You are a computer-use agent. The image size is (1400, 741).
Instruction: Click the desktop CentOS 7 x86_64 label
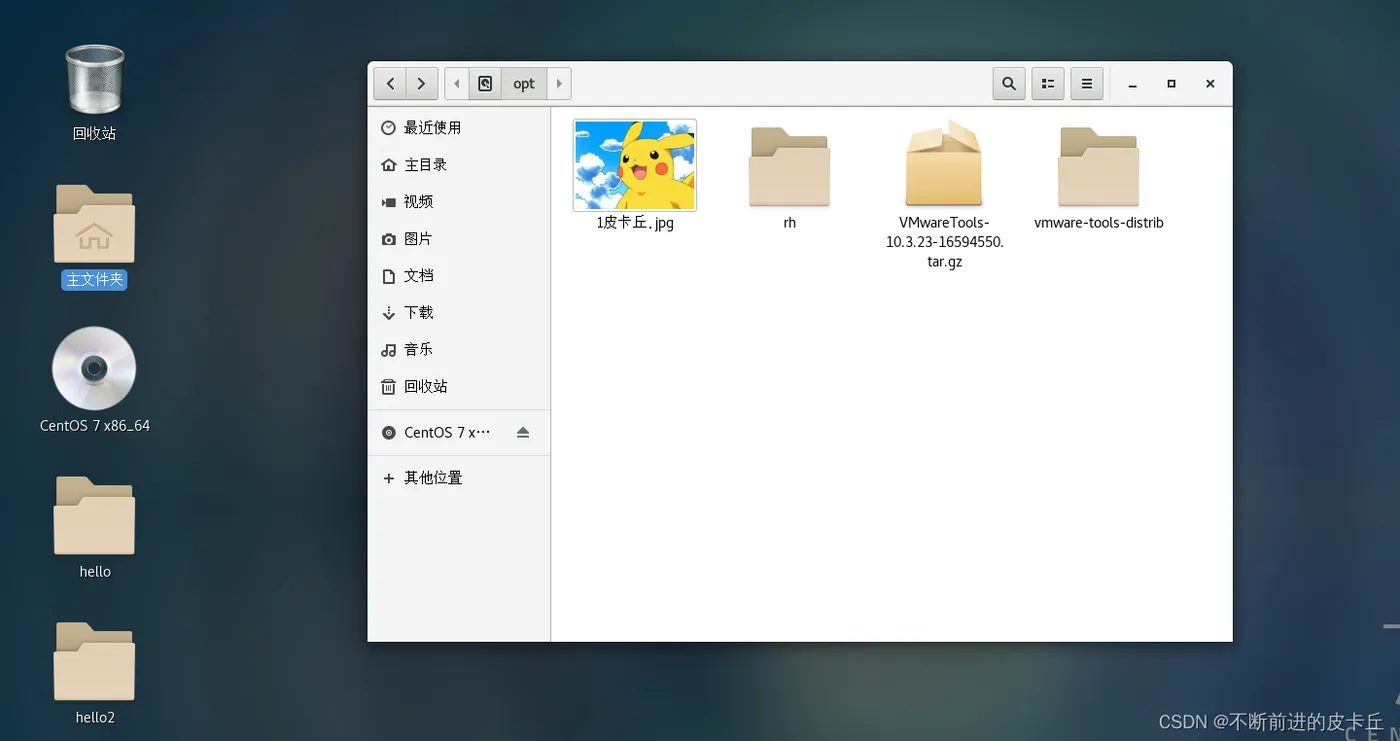95,426
